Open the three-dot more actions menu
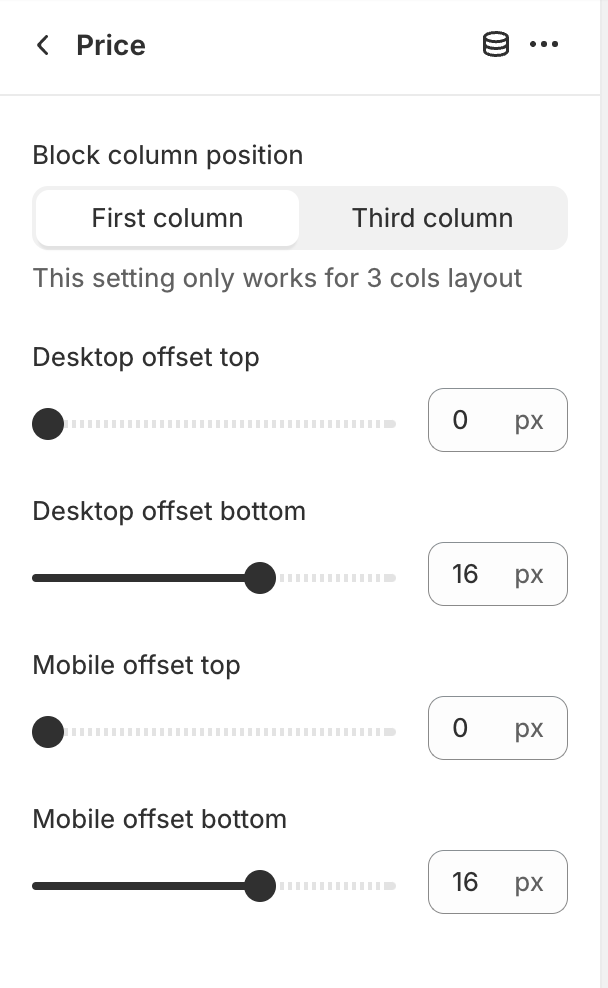Screen dimensions: 608x988 [x=544, y=45]
